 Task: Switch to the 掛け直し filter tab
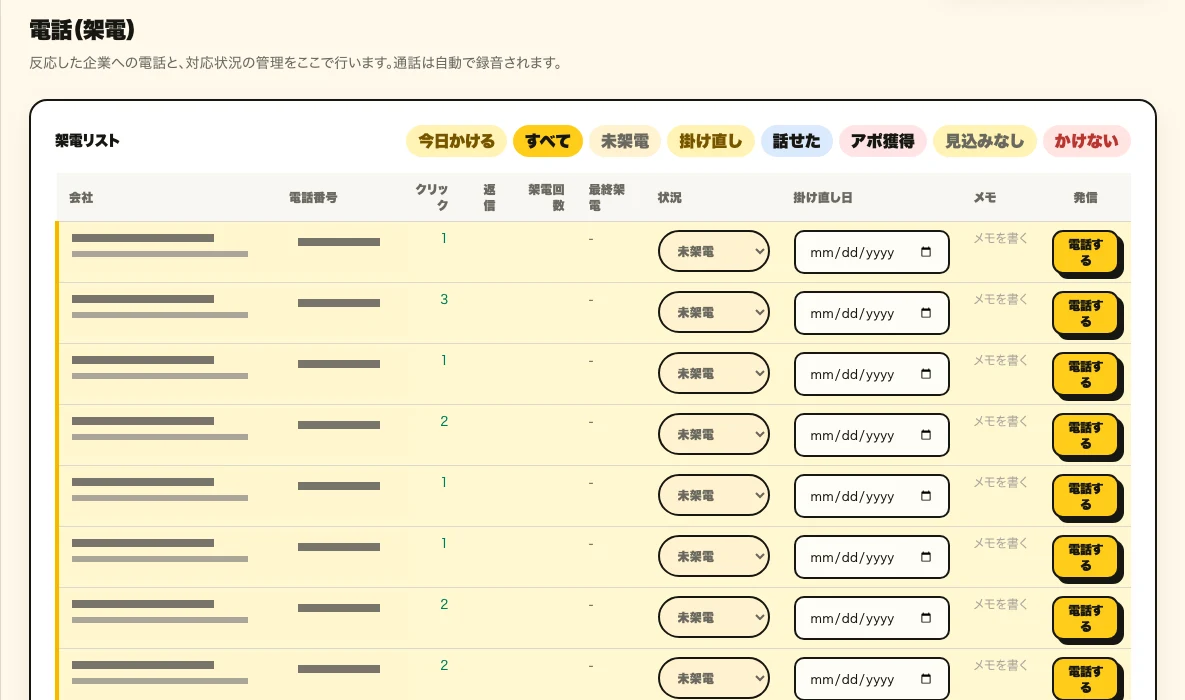(x=710, y=141)
